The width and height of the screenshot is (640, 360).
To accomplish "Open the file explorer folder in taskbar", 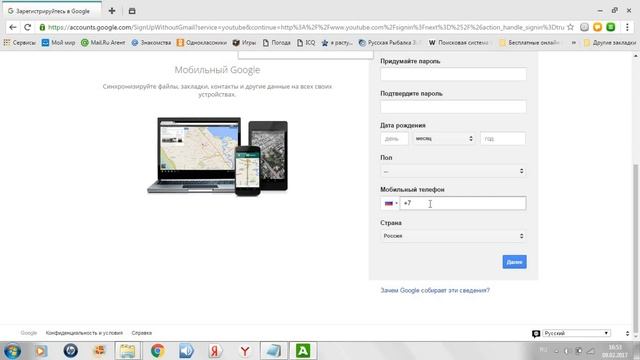I will (x=127, y=351).
